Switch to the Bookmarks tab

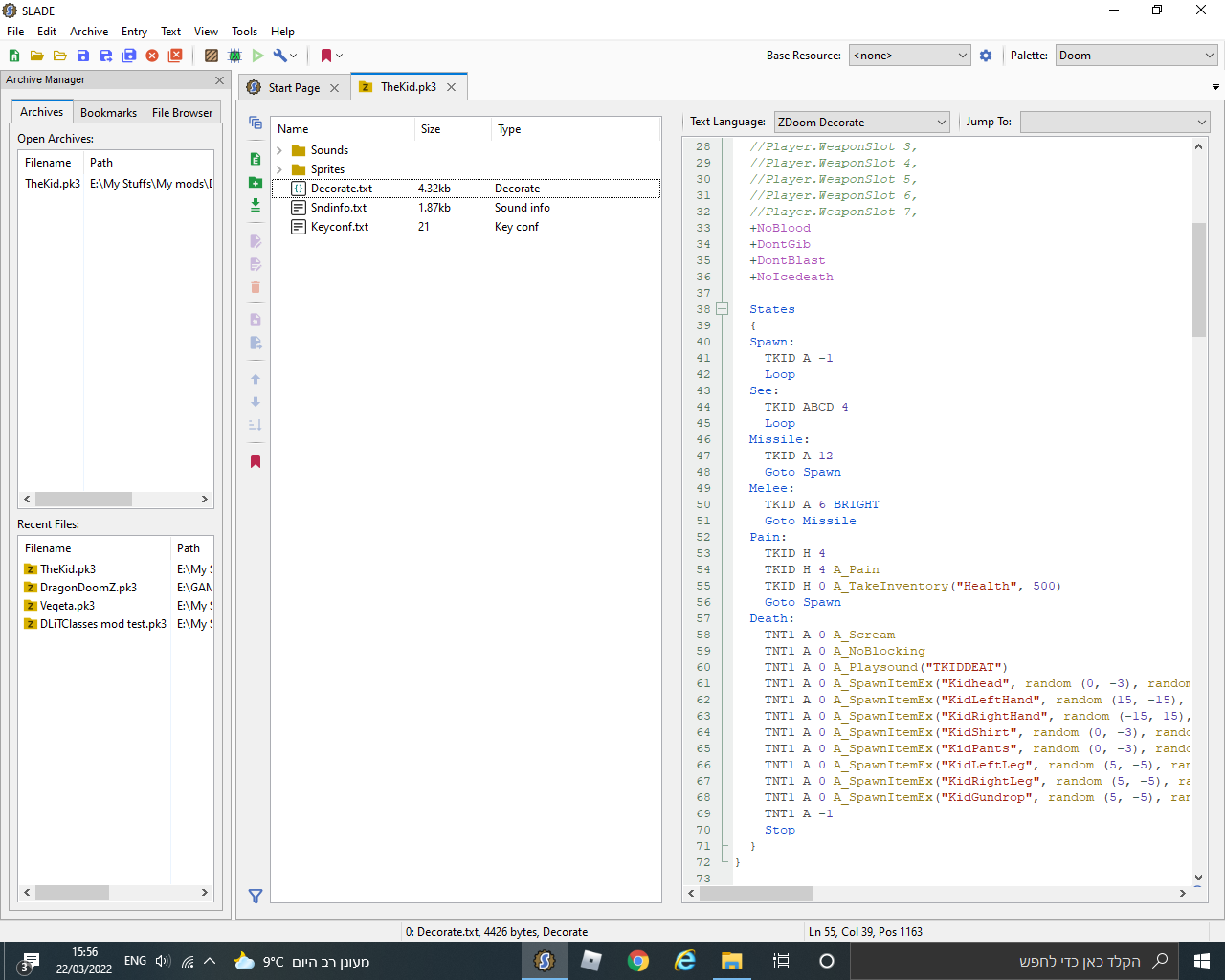[x=108, y=113]
